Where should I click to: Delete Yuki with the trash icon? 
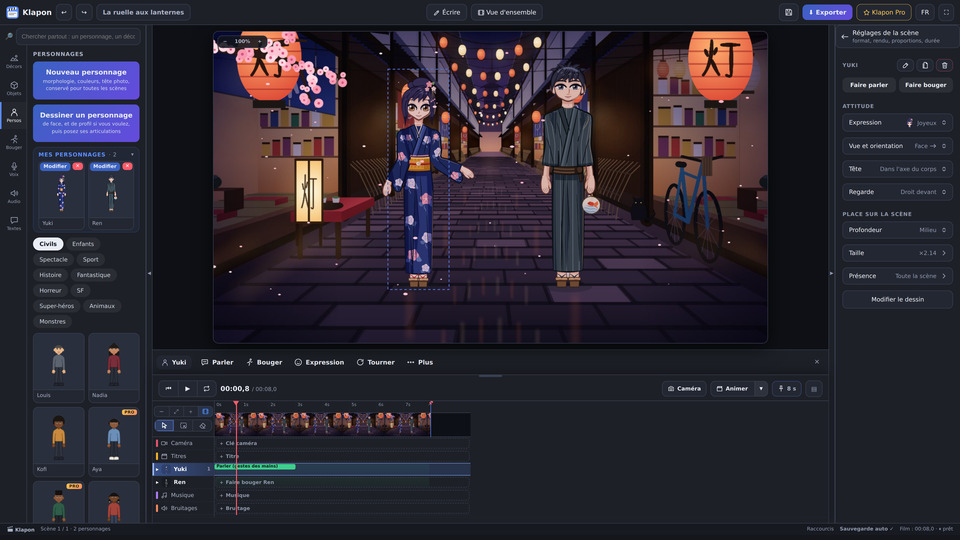tap(945, 66)
